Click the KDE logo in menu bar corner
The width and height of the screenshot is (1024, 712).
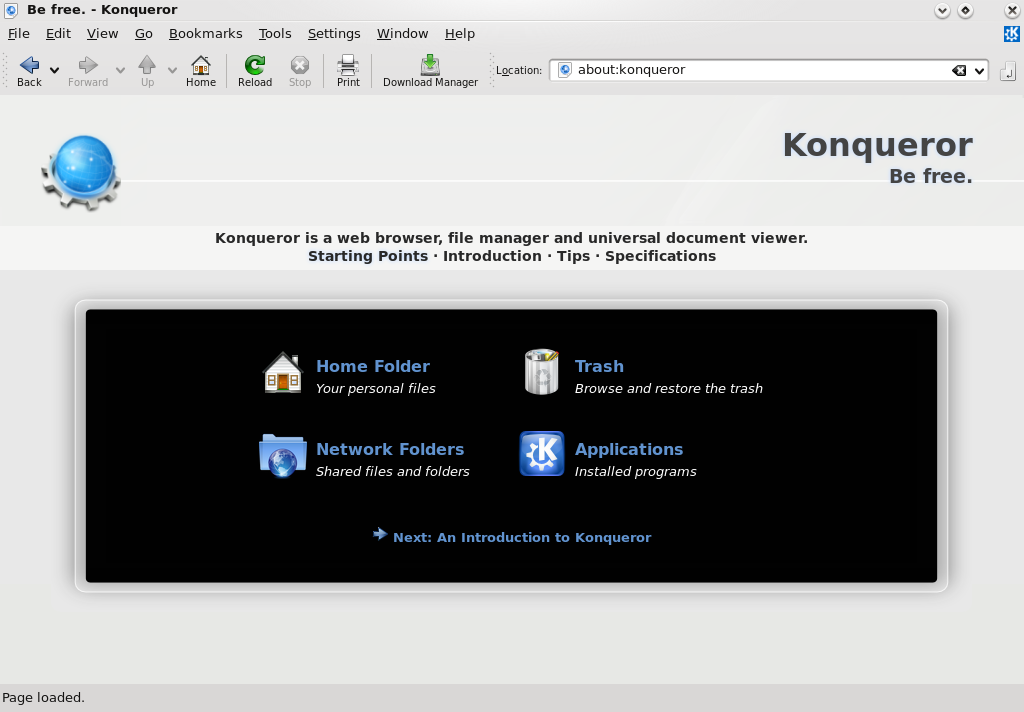[x=1012, y=33]
